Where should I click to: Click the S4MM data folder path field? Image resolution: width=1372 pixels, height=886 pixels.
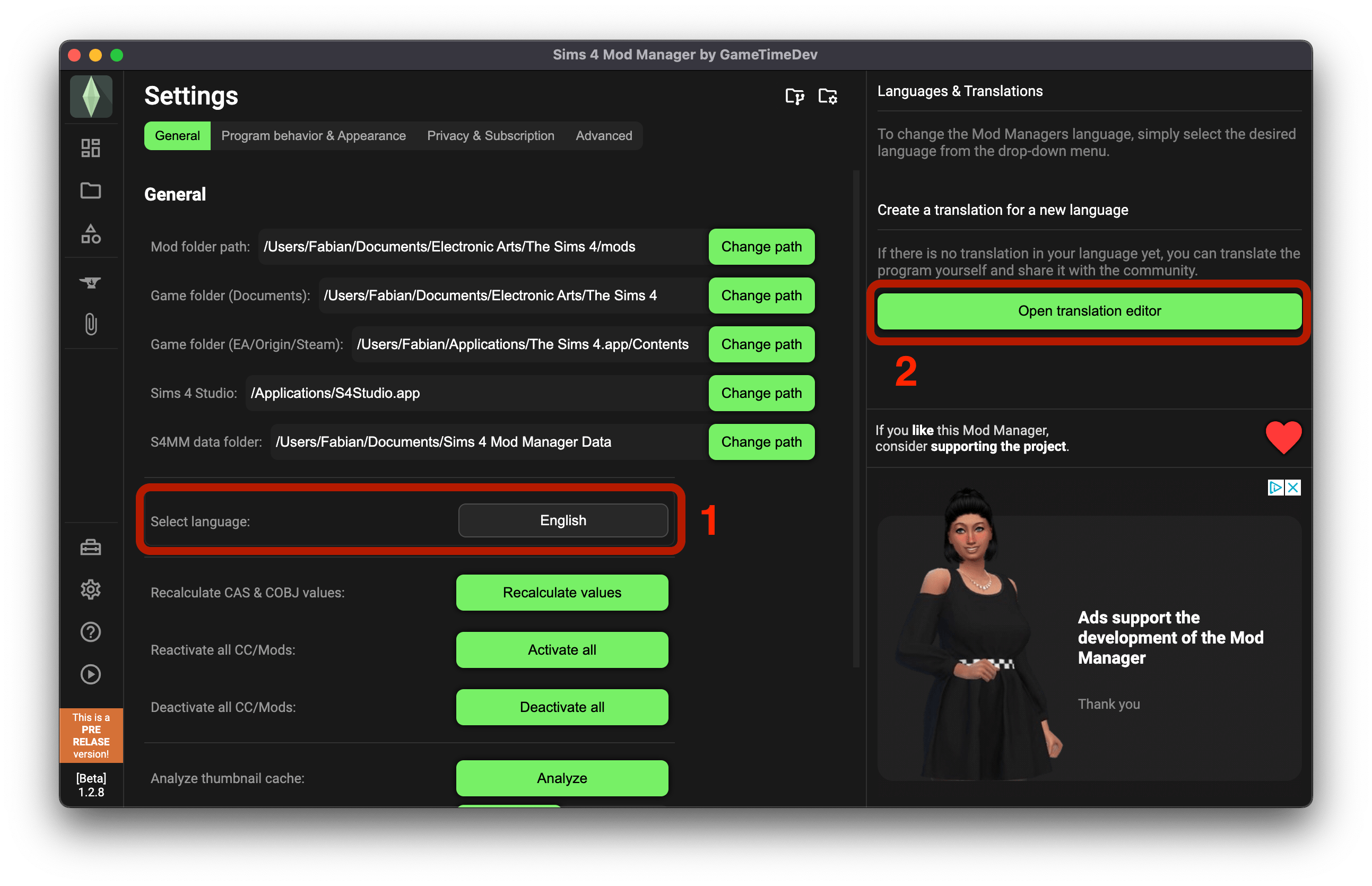tap(490, 442)
